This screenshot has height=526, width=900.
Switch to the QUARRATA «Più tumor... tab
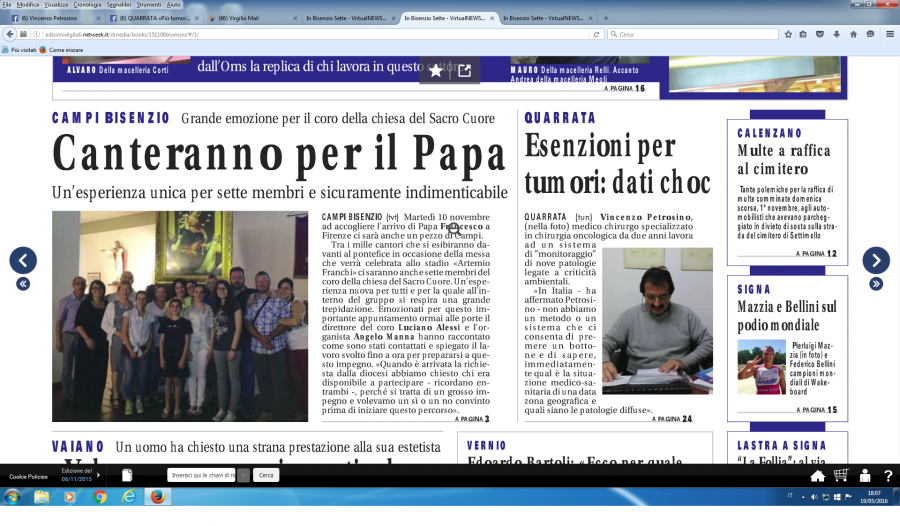tap(153, 18)
